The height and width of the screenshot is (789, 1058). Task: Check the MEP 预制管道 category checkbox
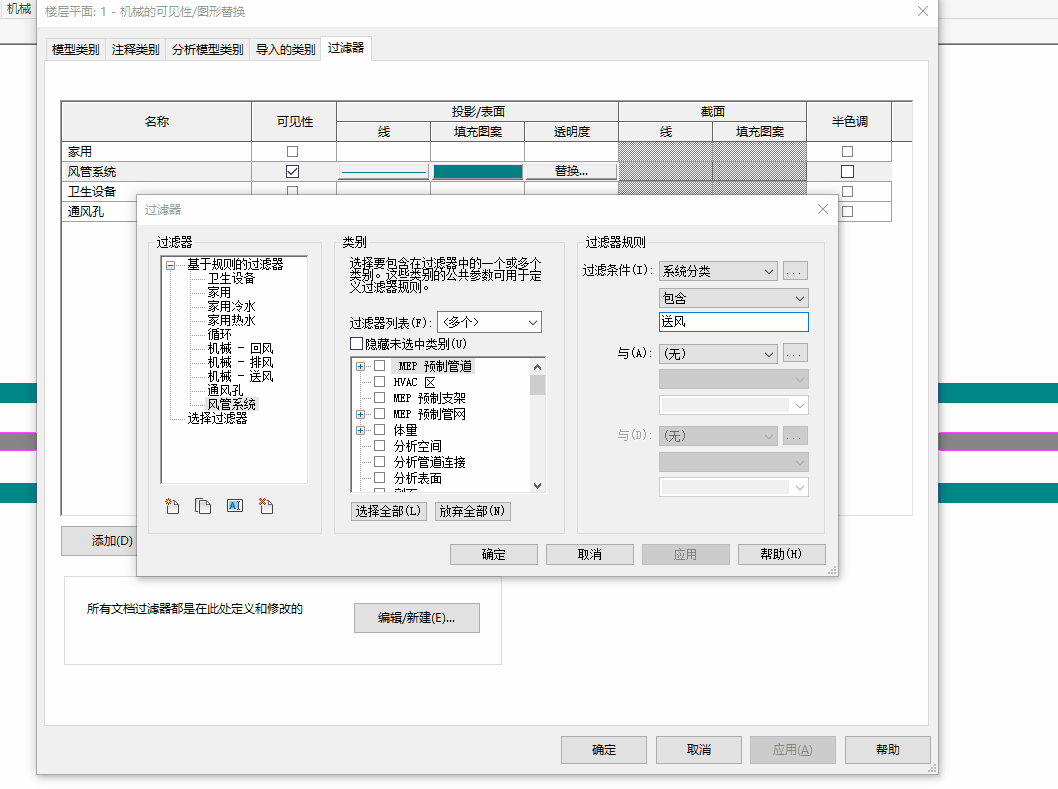coord(379,365)
